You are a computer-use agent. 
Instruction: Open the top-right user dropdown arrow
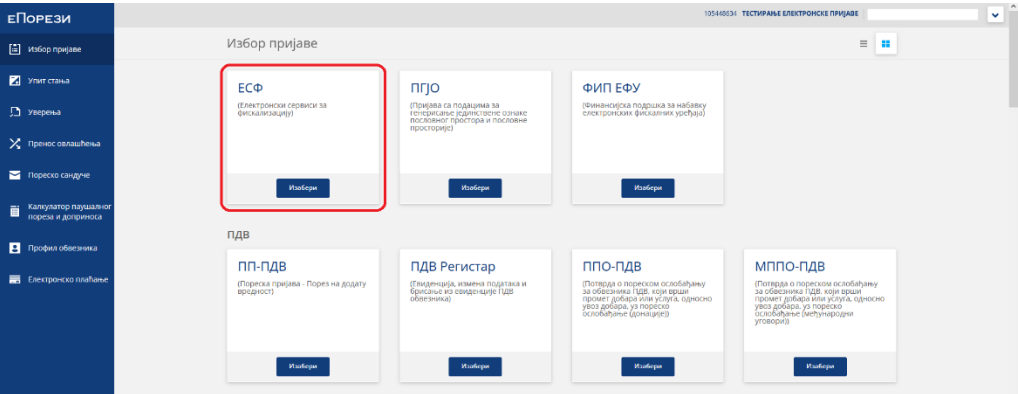(x=995, y=14)
